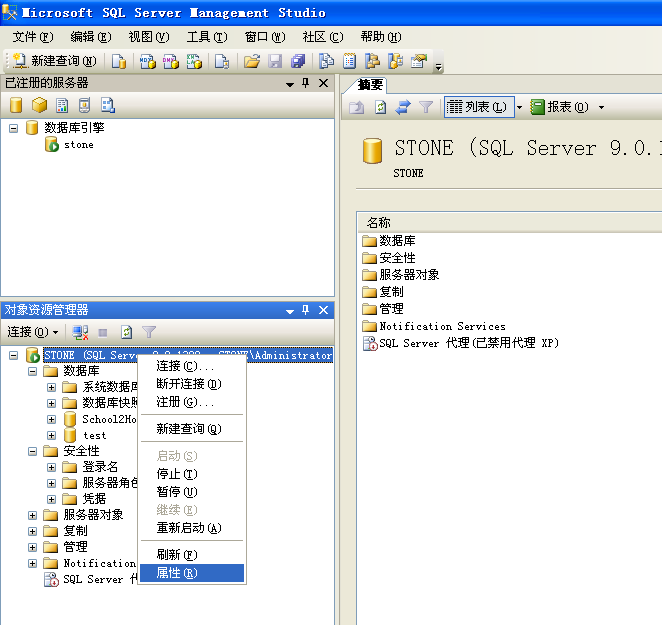
Task: Click the Analysis Services DMX Query icon
Action: (171, 61)
